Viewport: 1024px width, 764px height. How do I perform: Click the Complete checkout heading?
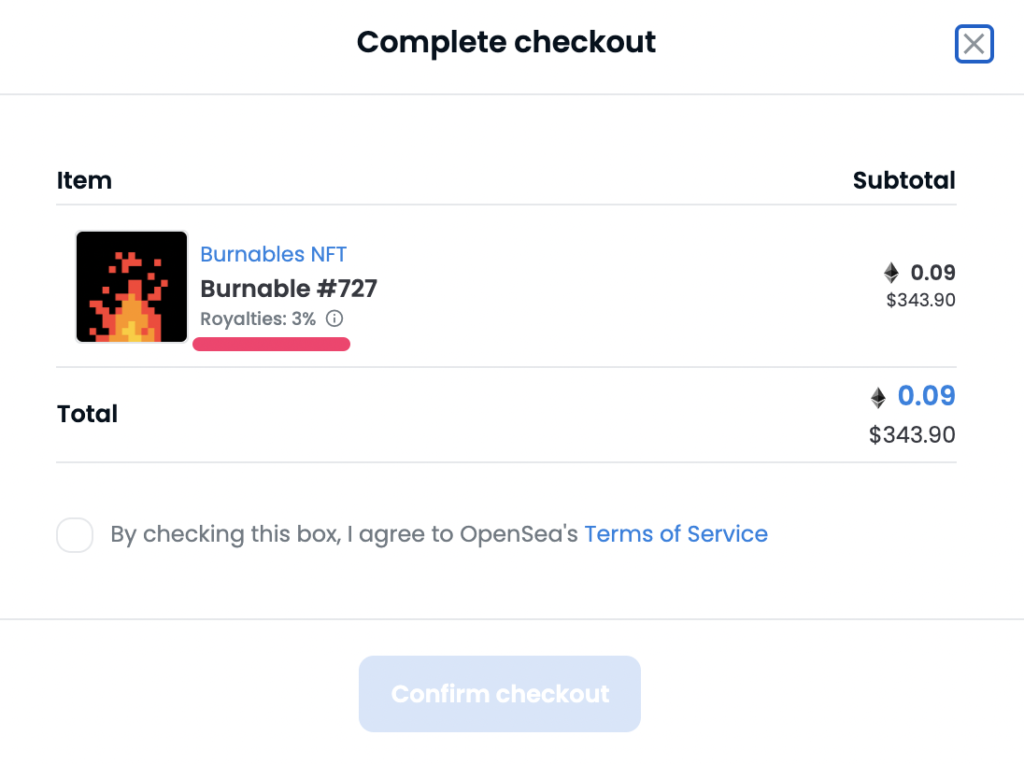click(506, 42)
